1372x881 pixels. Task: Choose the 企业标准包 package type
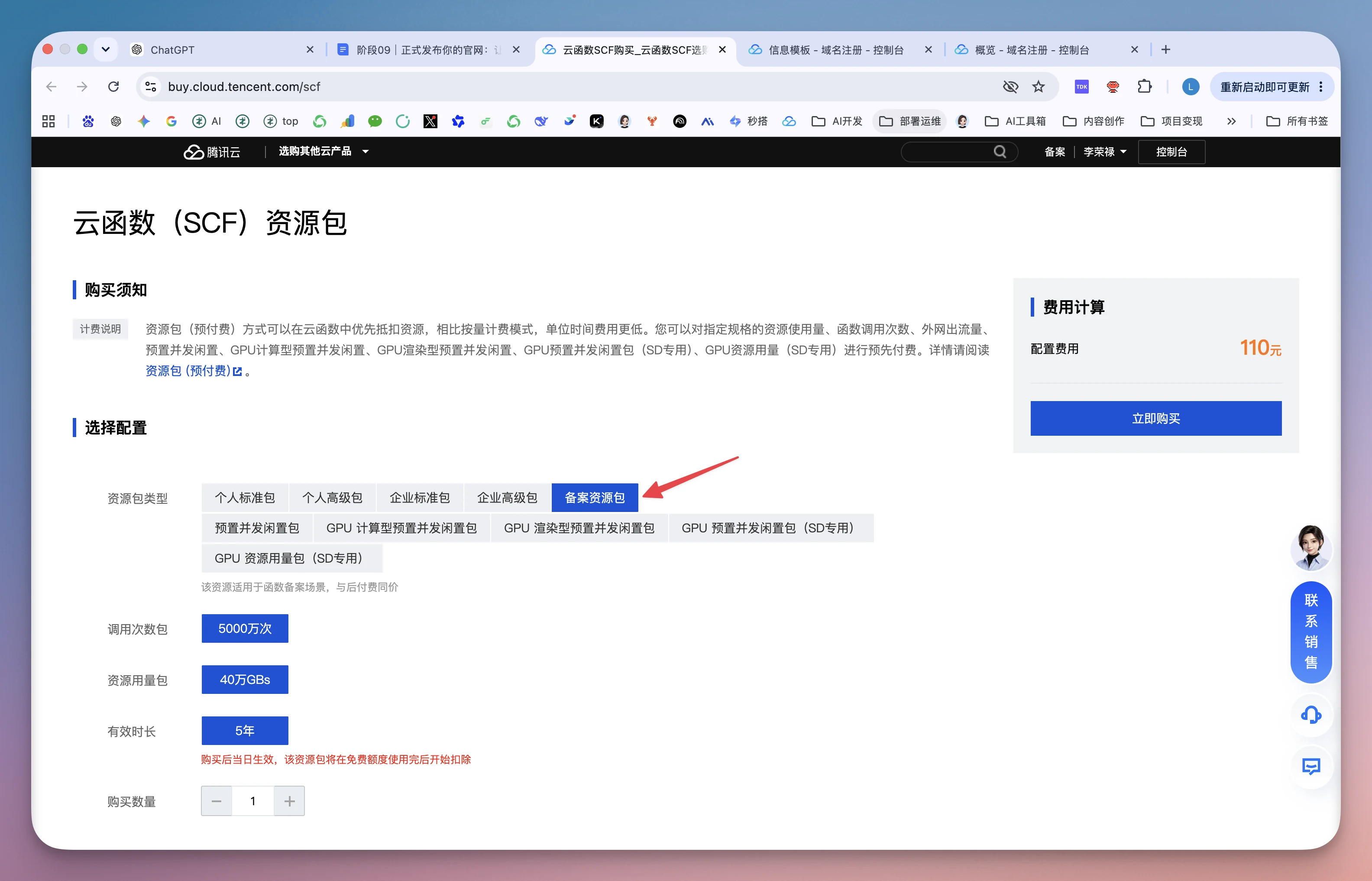click(x=420, y=498)
